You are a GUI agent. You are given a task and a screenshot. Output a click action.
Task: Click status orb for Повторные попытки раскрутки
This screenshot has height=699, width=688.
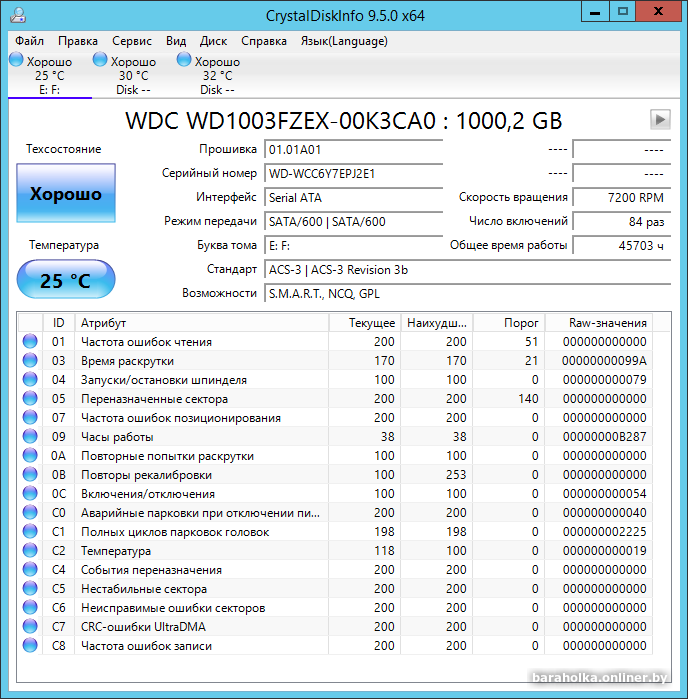[30, 456]
